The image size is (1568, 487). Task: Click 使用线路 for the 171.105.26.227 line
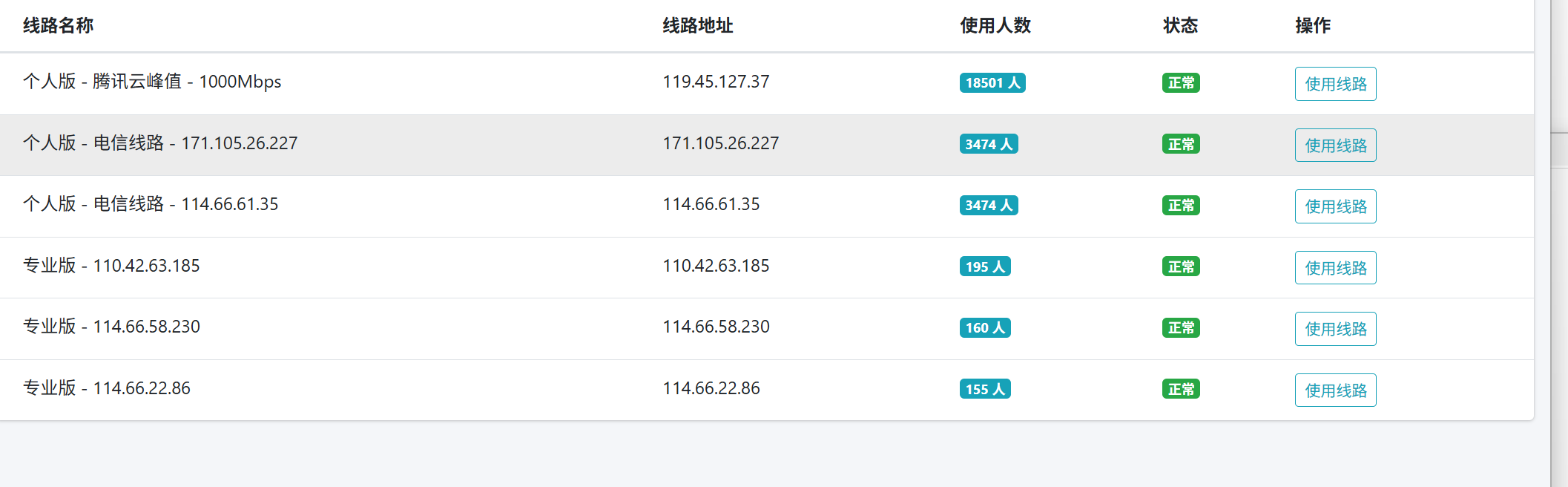1335,146
